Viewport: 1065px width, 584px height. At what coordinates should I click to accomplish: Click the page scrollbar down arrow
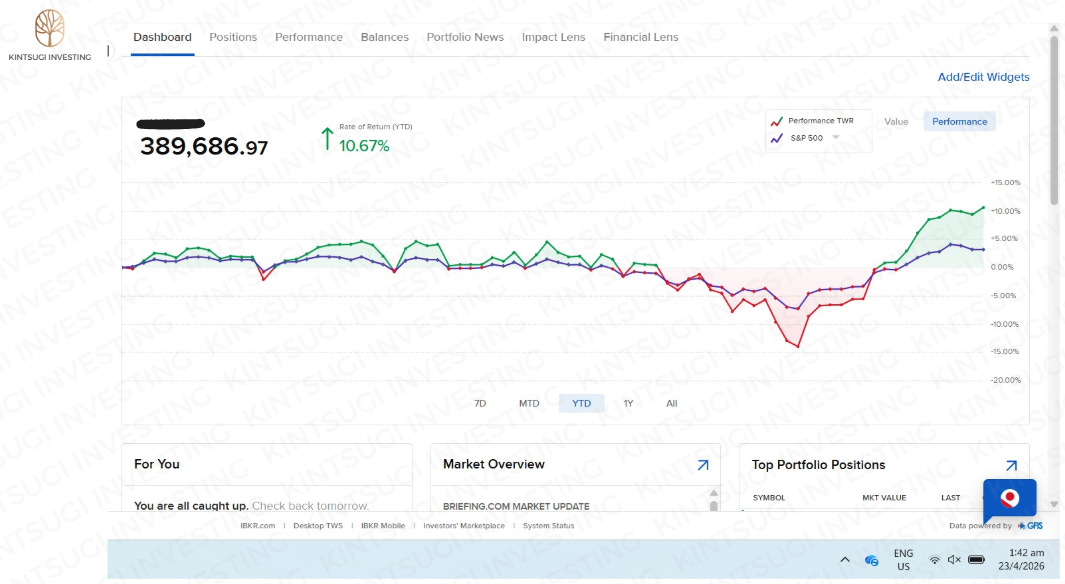[1054, 505]
